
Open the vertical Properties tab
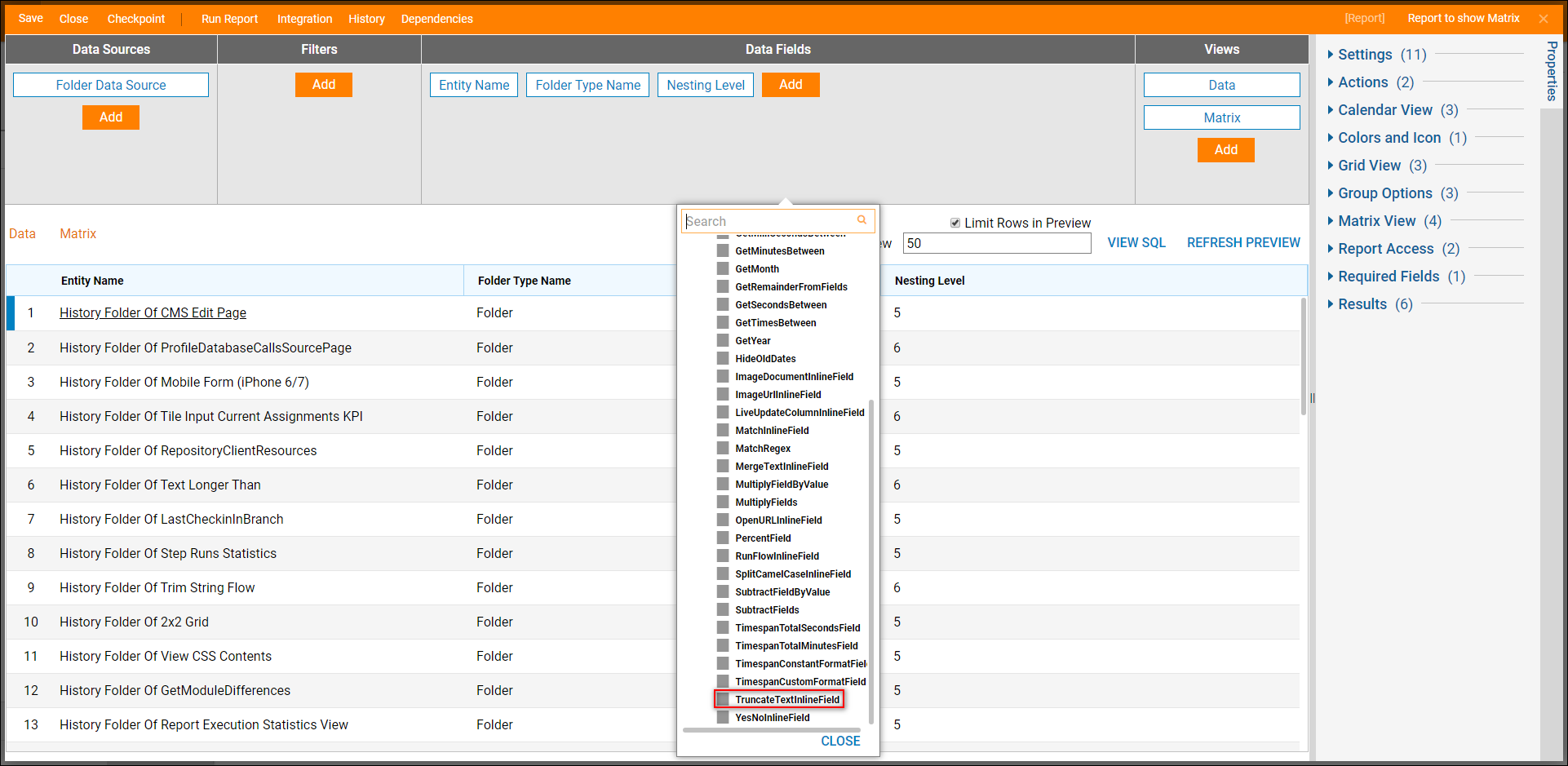pyautogui.click(x=1552, y=71)
